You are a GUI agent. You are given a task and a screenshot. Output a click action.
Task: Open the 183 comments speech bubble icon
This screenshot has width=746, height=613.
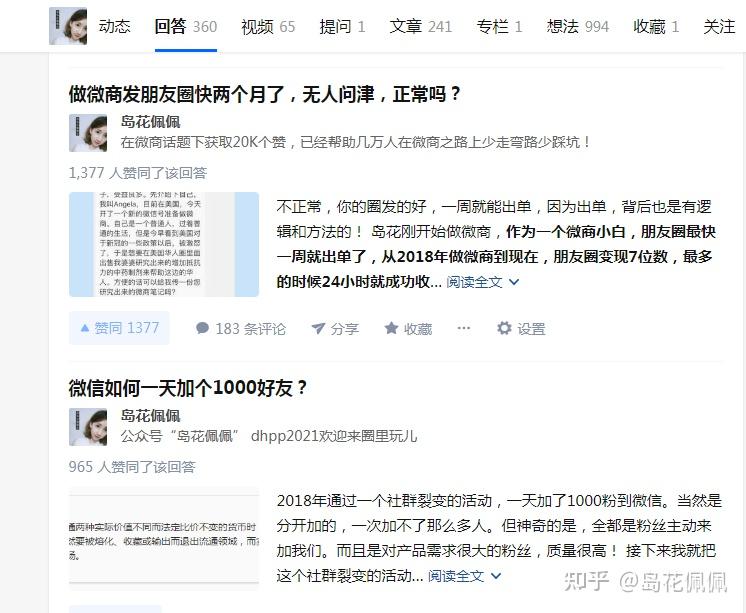tap(202, 328)
